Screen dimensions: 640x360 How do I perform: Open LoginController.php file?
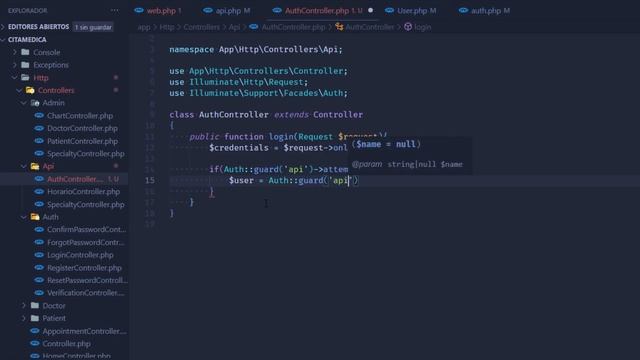(x=80, y=255)
